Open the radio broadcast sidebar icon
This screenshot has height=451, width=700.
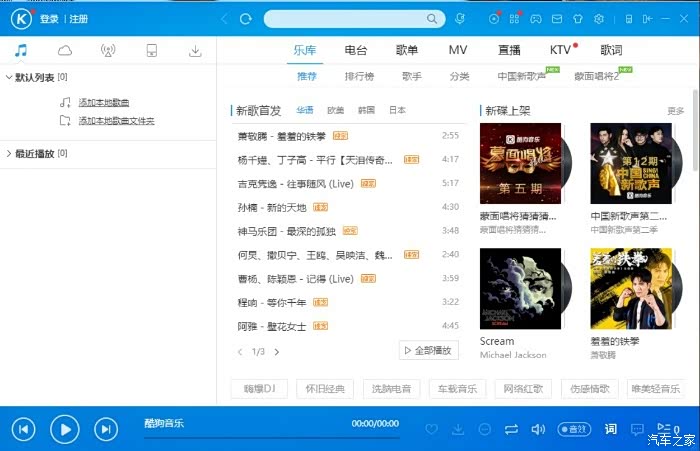[108, 50]
